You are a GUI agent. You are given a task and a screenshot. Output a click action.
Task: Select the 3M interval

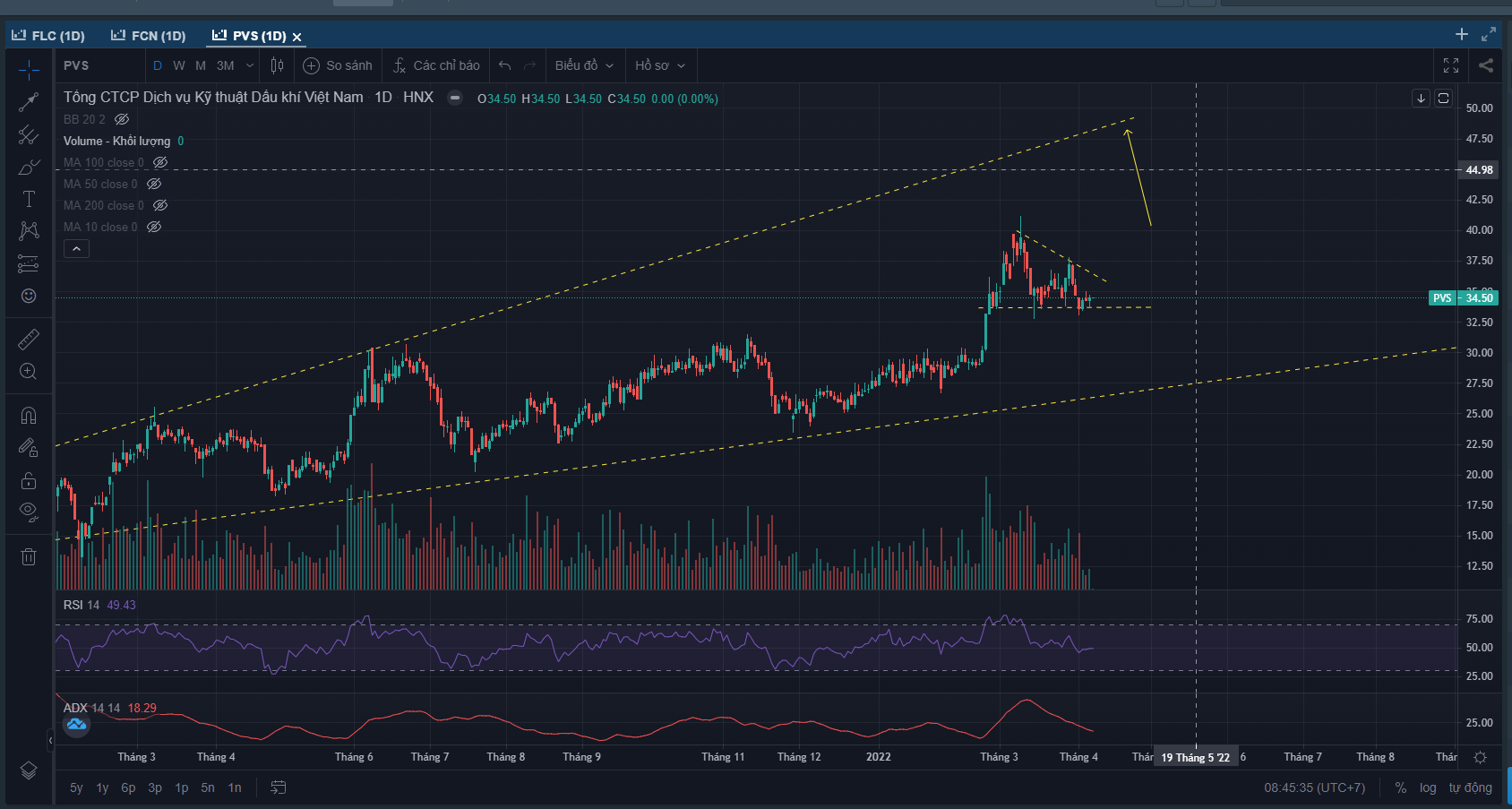(226, 65)
